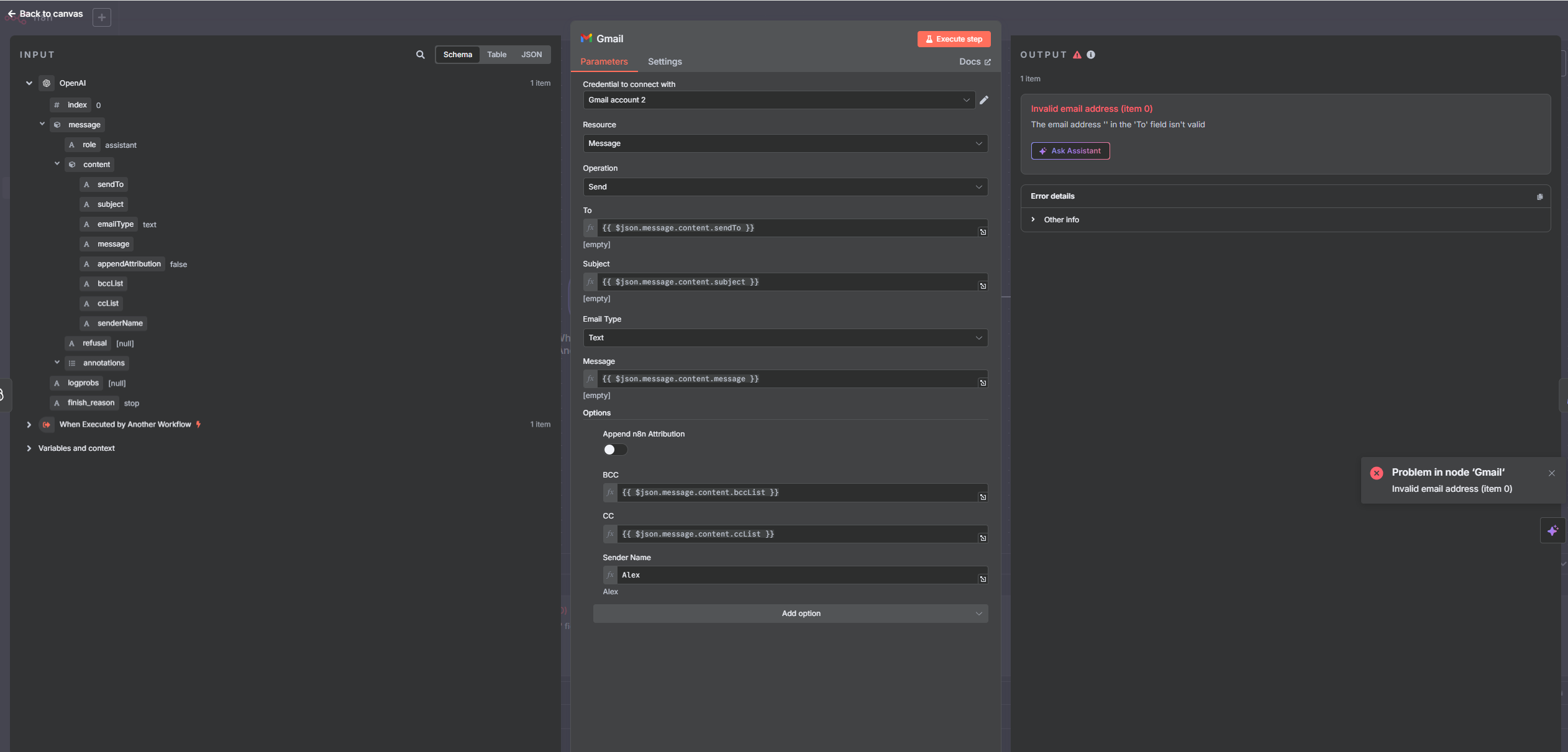Screen dimensions: 1568x752
Task: Click Ask Assistant button
Action: (1070, 151)
